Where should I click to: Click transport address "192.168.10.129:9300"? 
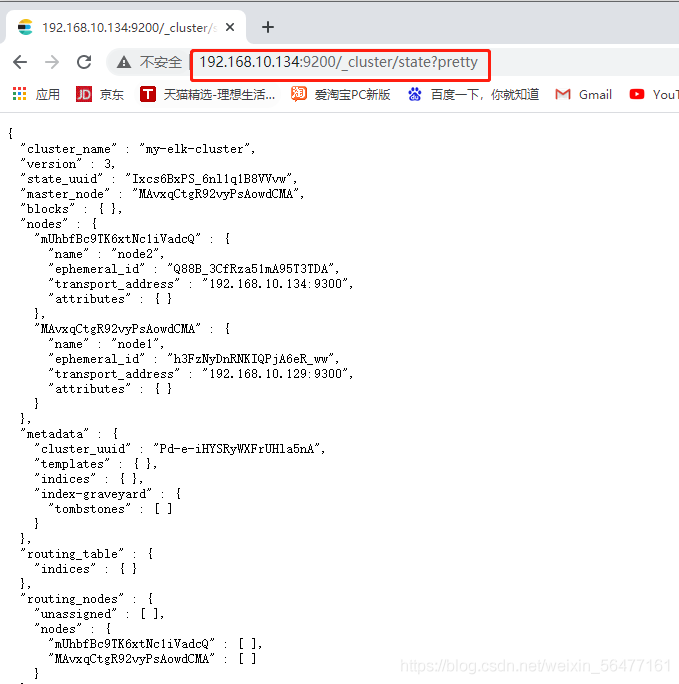[275, 374]
